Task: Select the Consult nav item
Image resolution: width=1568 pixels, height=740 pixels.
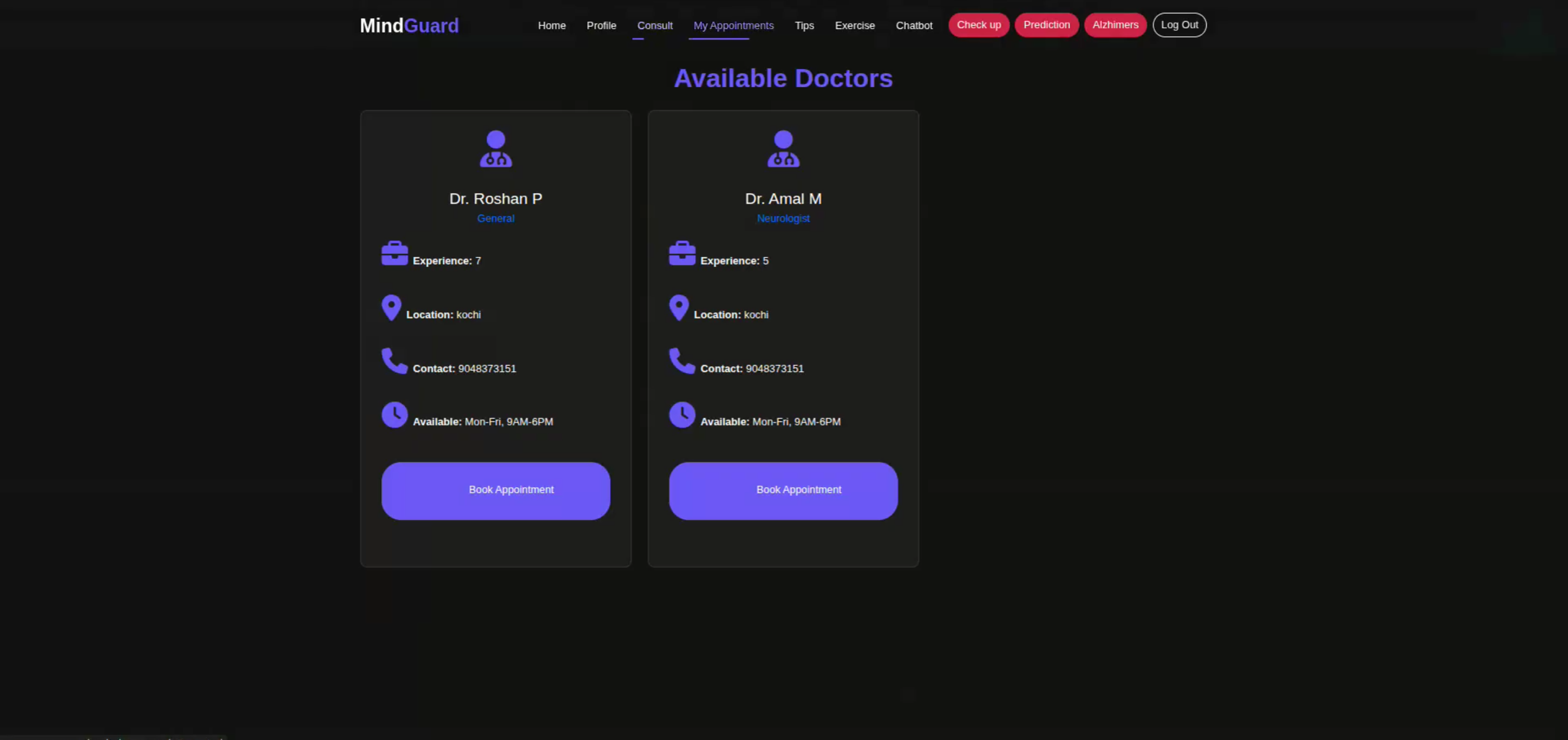Action: point(655,25)
